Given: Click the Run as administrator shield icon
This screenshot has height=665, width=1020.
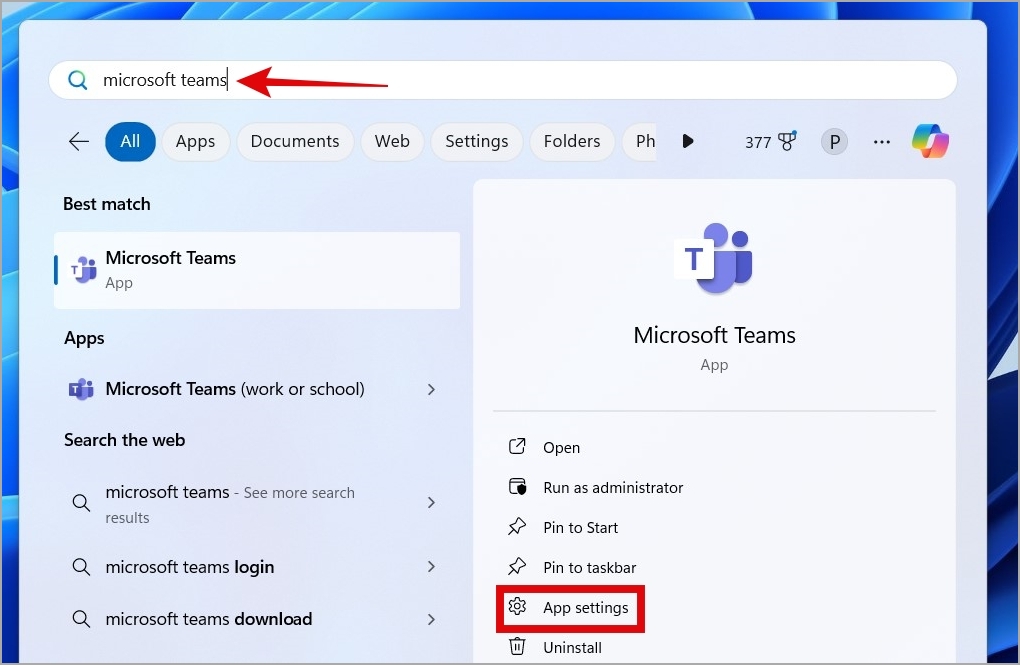Looking at the screenshot, I should click(517, 487).
